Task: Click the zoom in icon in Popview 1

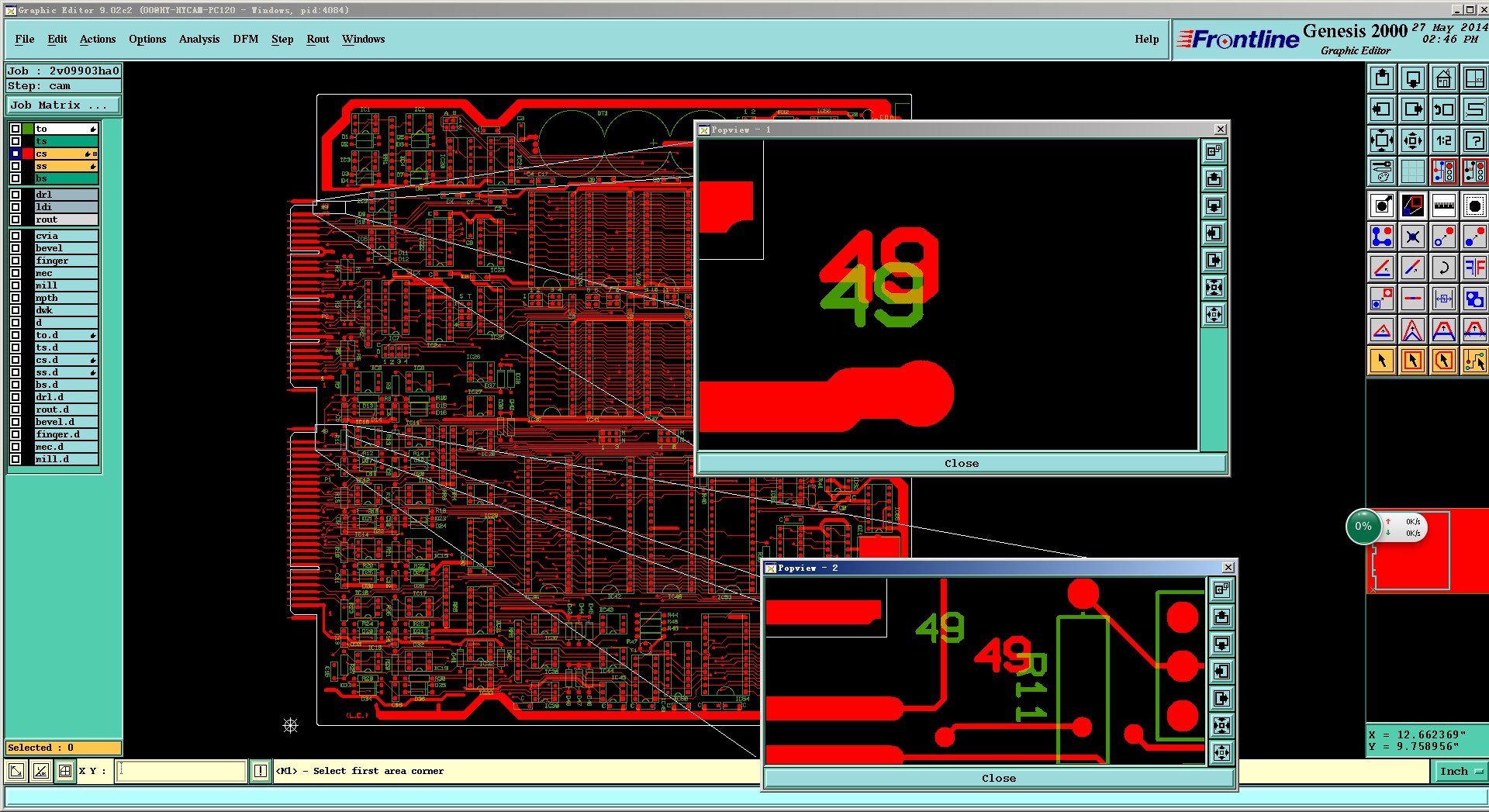Action: pos(1214,288)
